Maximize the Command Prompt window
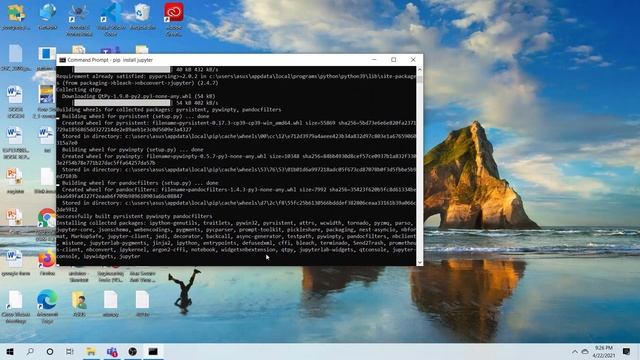Image resolution: width=640 pixels, height=360 pixels. (393, 60)
